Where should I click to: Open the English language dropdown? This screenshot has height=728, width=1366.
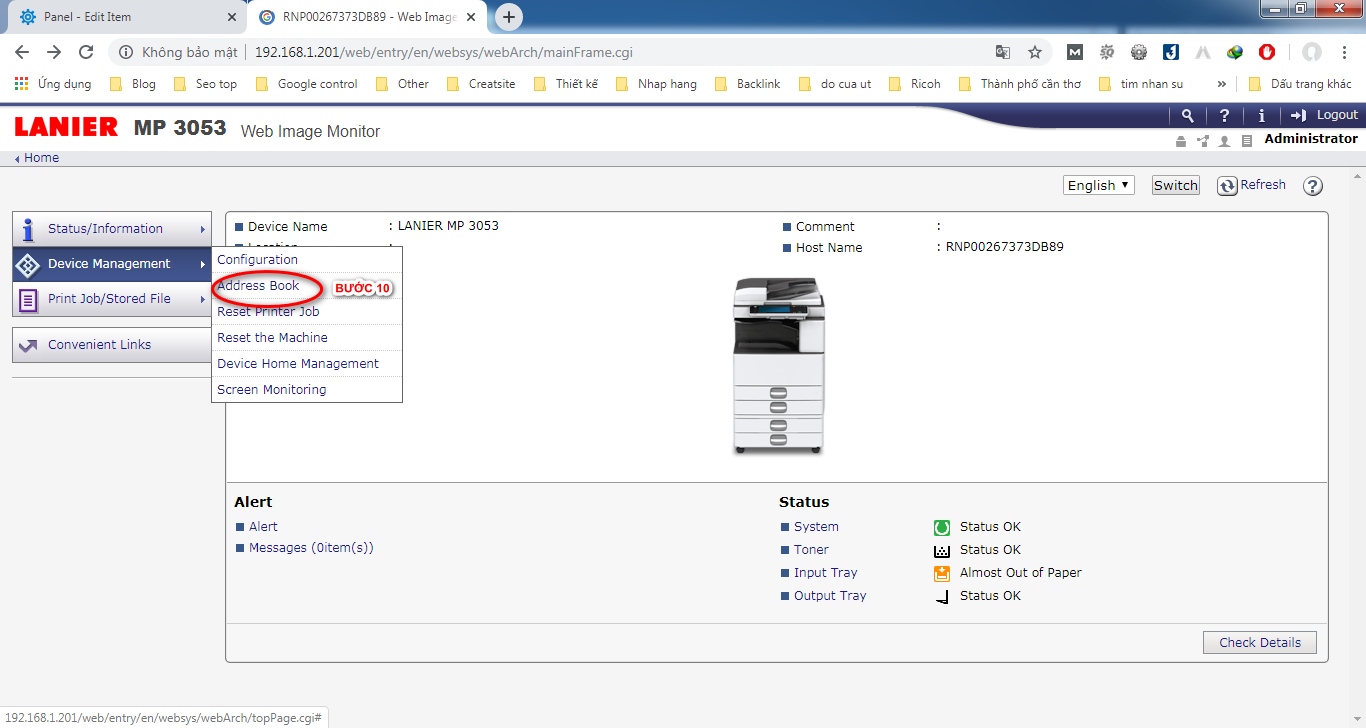pyautogui.click(x=1098, y=185)
